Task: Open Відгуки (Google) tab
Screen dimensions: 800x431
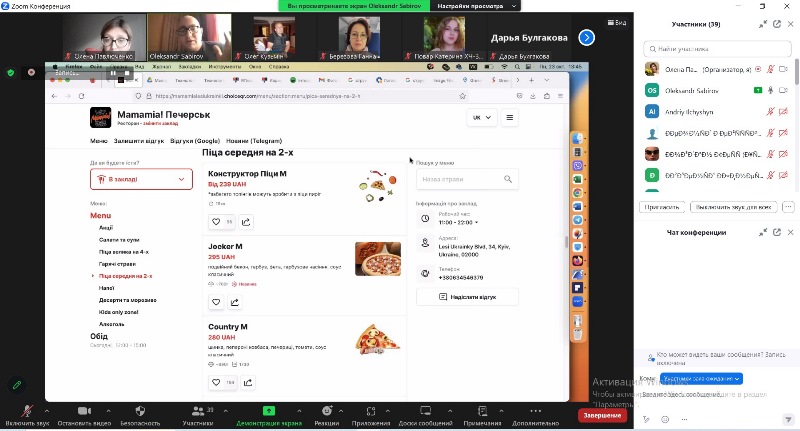Action: (x=195, y=141)
